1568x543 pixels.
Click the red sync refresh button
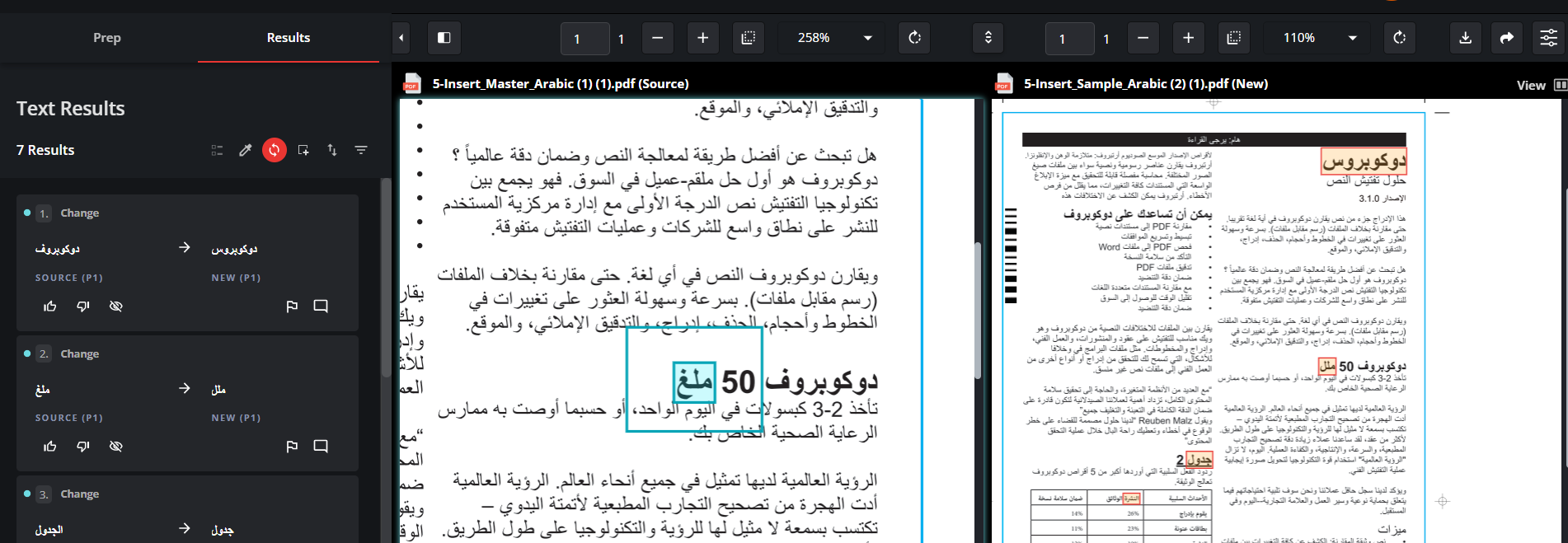[x=275, y=150]
